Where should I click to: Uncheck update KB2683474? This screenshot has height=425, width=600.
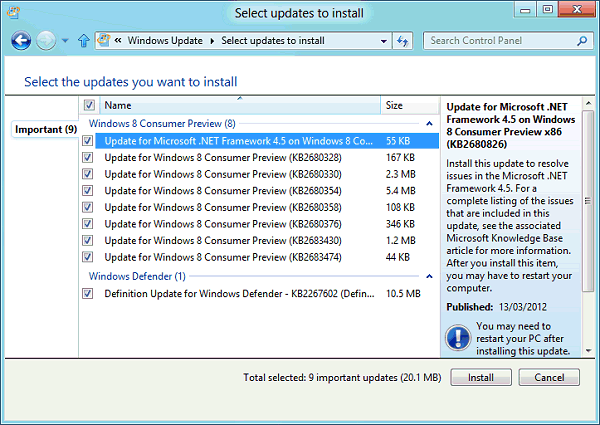coord(88,257)
